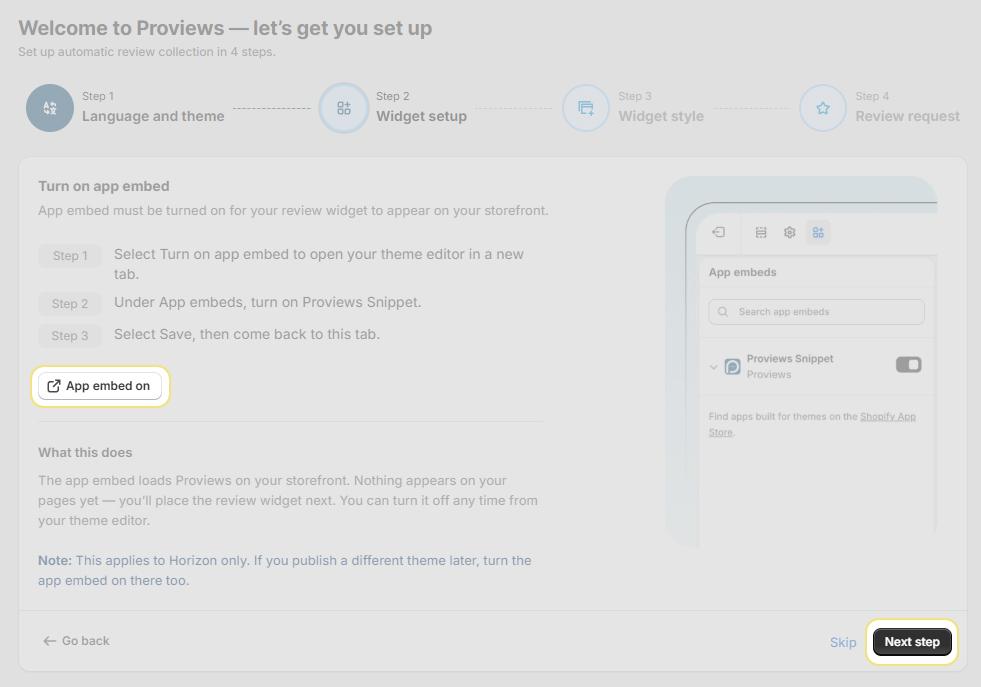Screen dimensions: 981x687
Task: Open the Review request step label
Action: point(907,116)
